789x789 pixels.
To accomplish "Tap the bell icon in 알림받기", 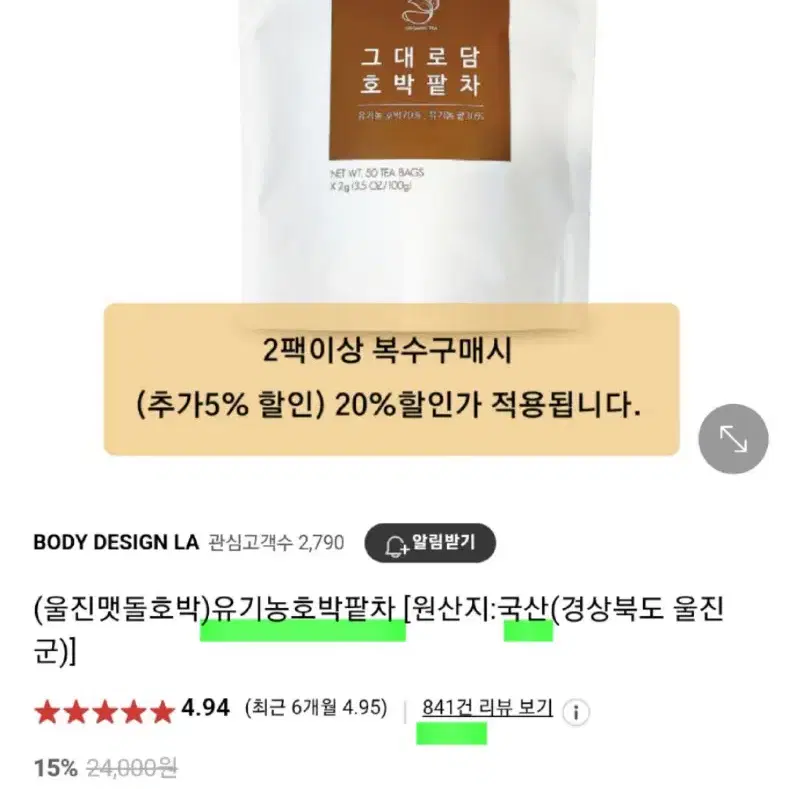I will [x=396, y=545].
